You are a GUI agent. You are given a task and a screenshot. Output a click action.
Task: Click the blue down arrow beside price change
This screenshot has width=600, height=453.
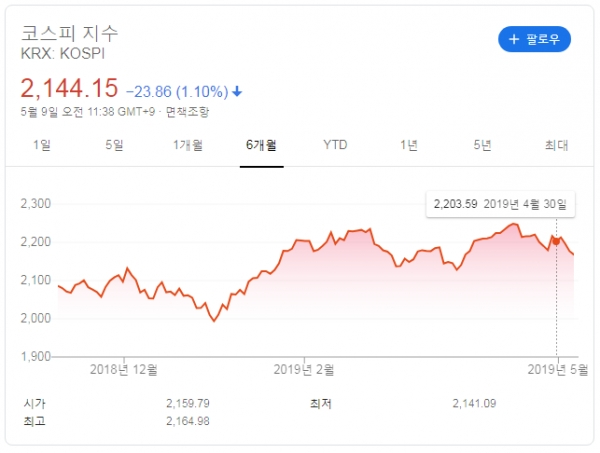(x=237, y=91)
